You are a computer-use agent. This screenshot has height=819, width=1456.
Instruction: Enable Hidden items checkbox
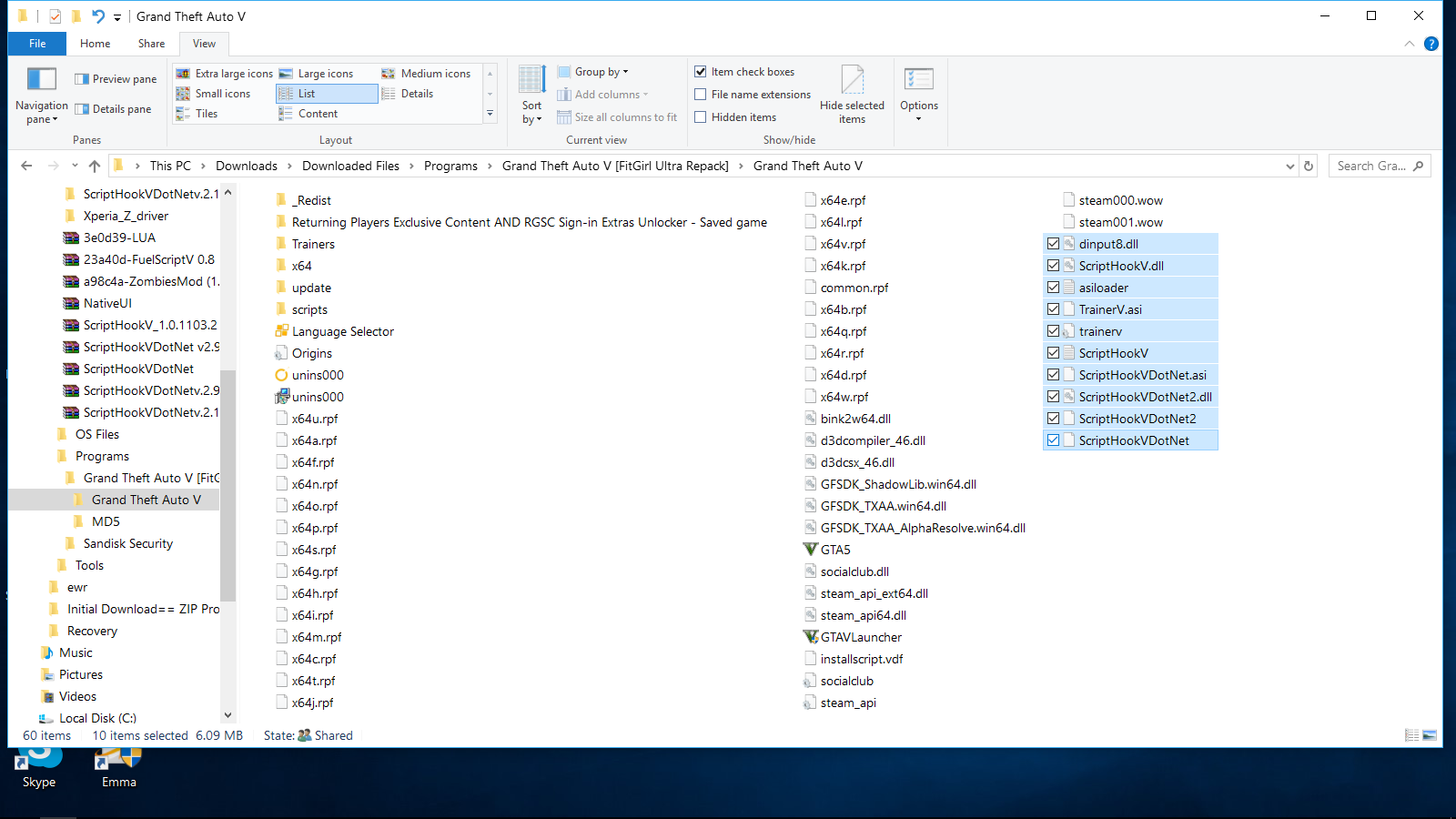tap(701, 117)
